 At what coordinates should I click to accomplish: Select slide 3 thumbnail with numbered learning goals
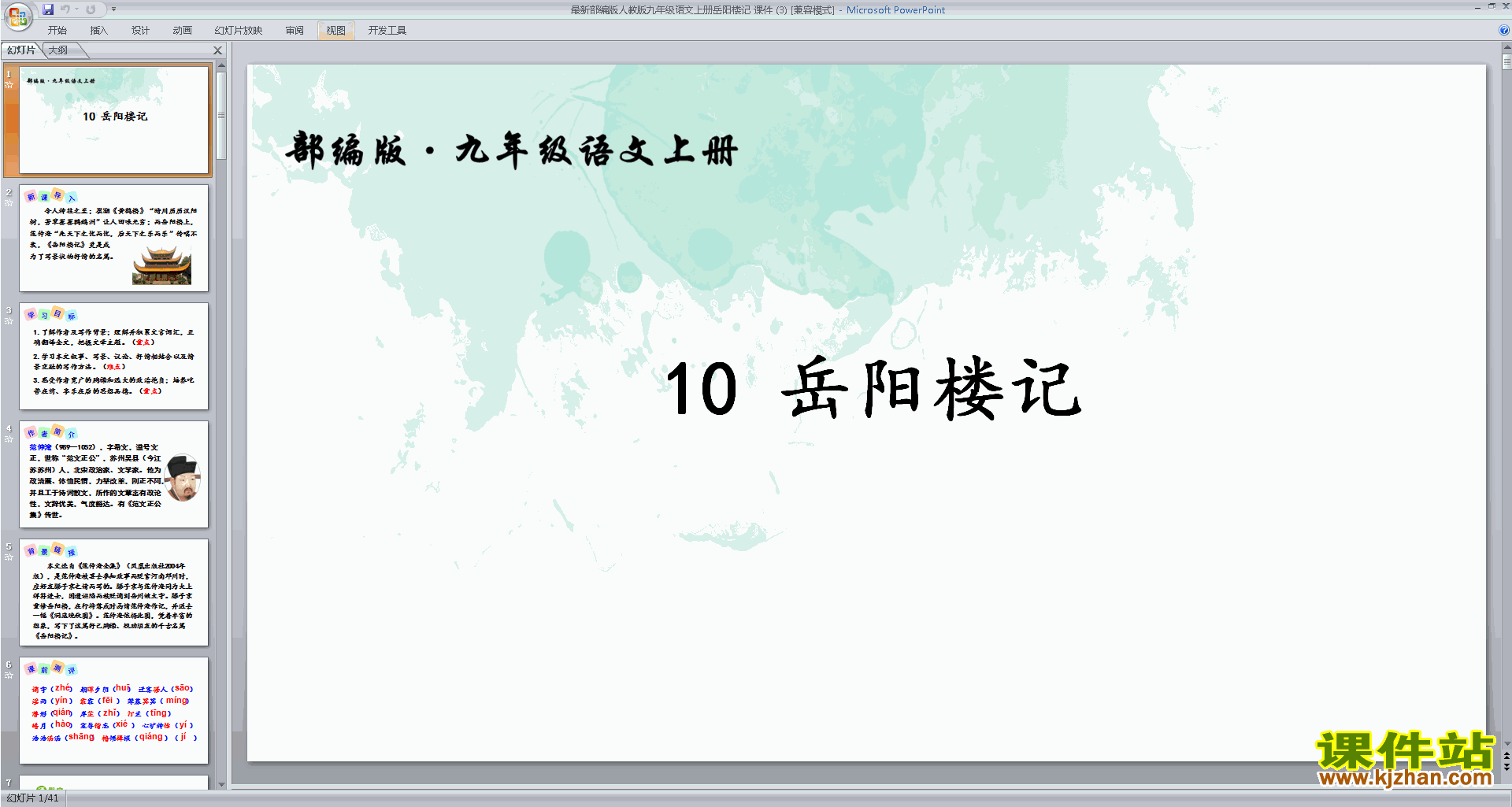[114, 356]
